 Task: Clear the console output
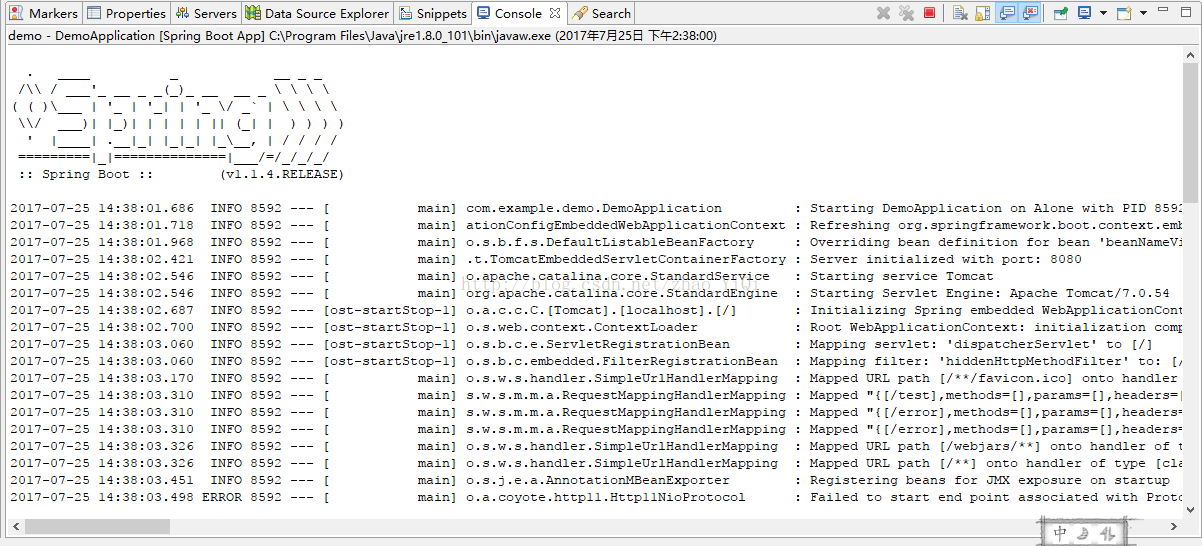coord(959,13)
